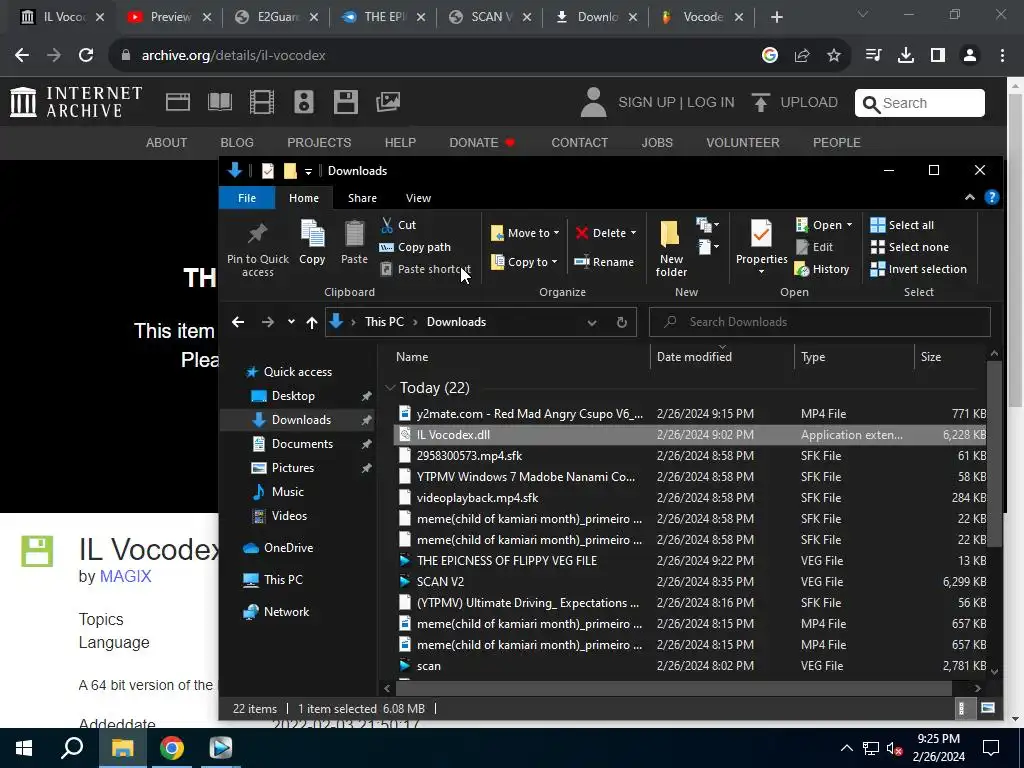Open Internet Archive audio speaker icon
The width and height of the screenshot is (1024, 768).
(x=304, y=102)
